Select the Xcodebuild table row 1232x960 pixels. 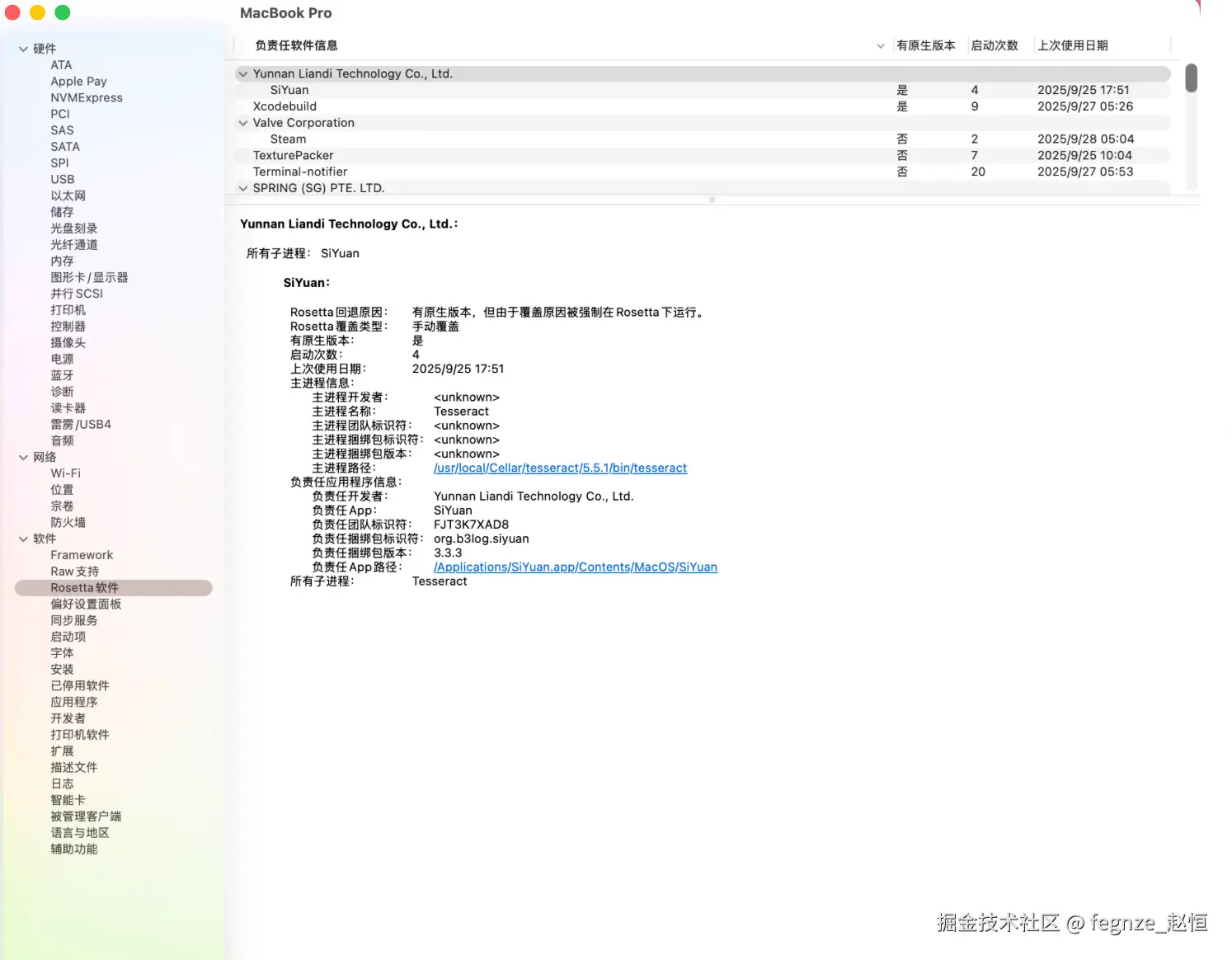(x=703, y=106)
